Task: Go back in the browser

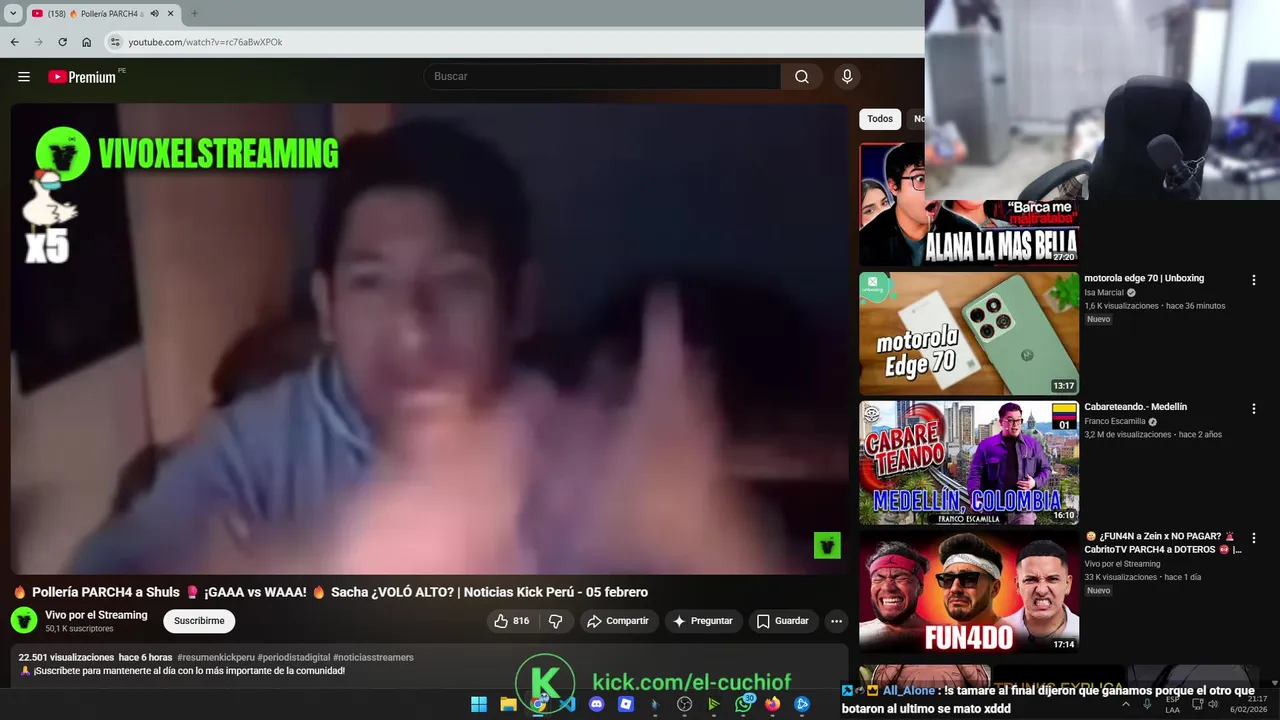Action: (14, 42)
